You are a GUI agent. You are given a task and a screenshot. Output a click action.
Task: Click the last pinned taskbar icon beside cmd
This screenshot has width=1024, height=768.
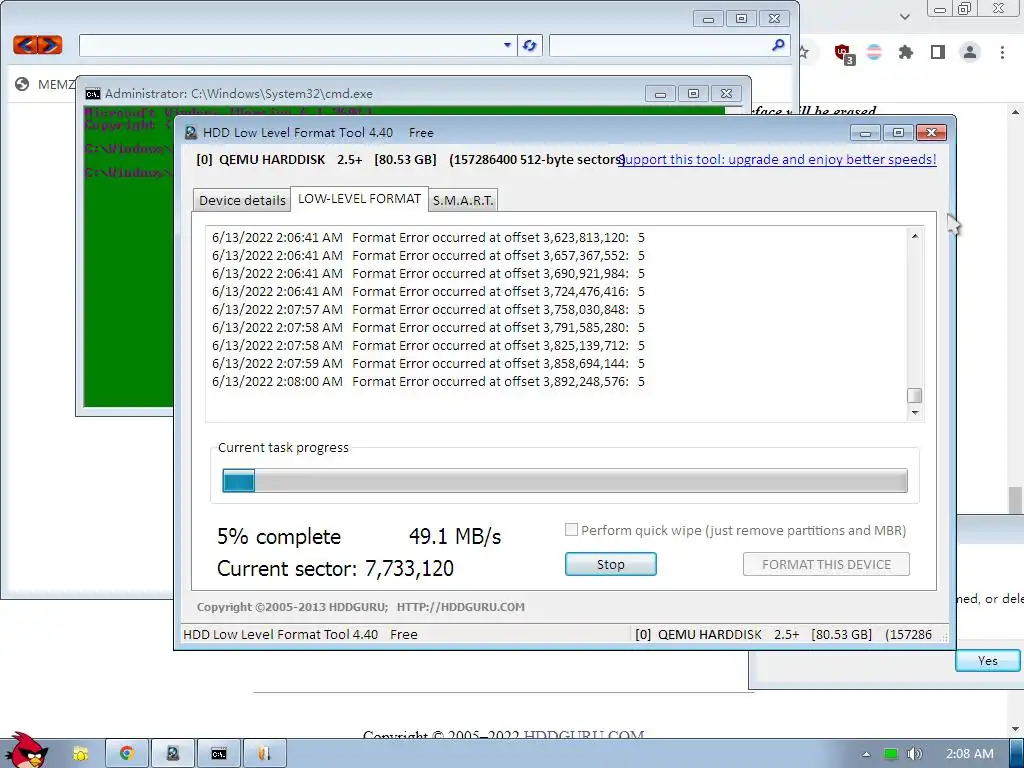tap(264, 754)
